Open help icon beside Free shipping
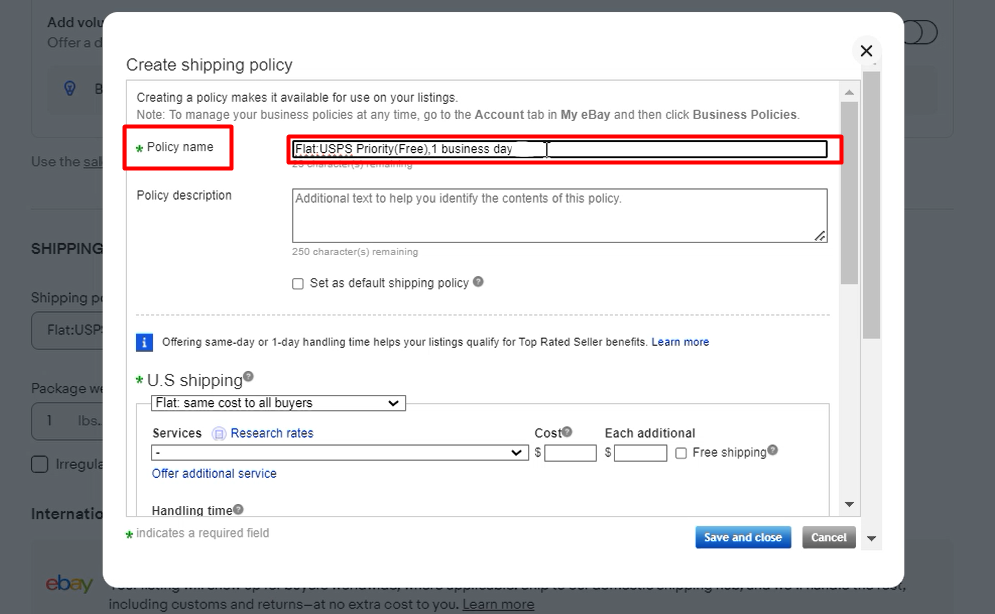The height and width of the screenshot is (614, 995). point(772,450)
